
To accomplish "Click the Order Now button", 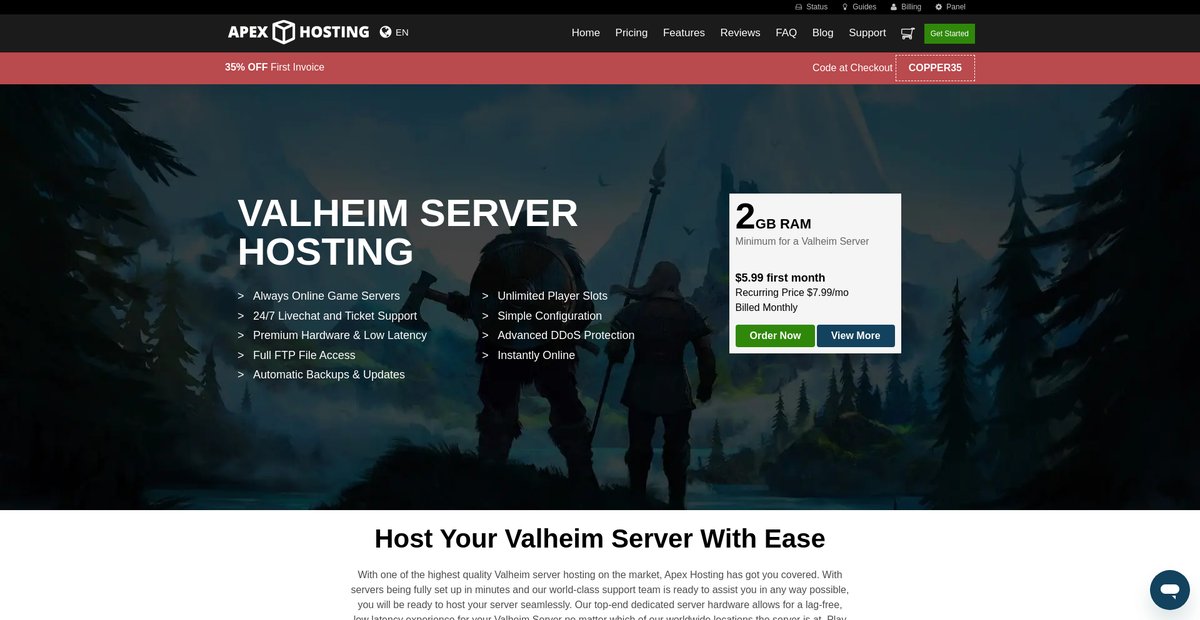I will click(775, 336).
